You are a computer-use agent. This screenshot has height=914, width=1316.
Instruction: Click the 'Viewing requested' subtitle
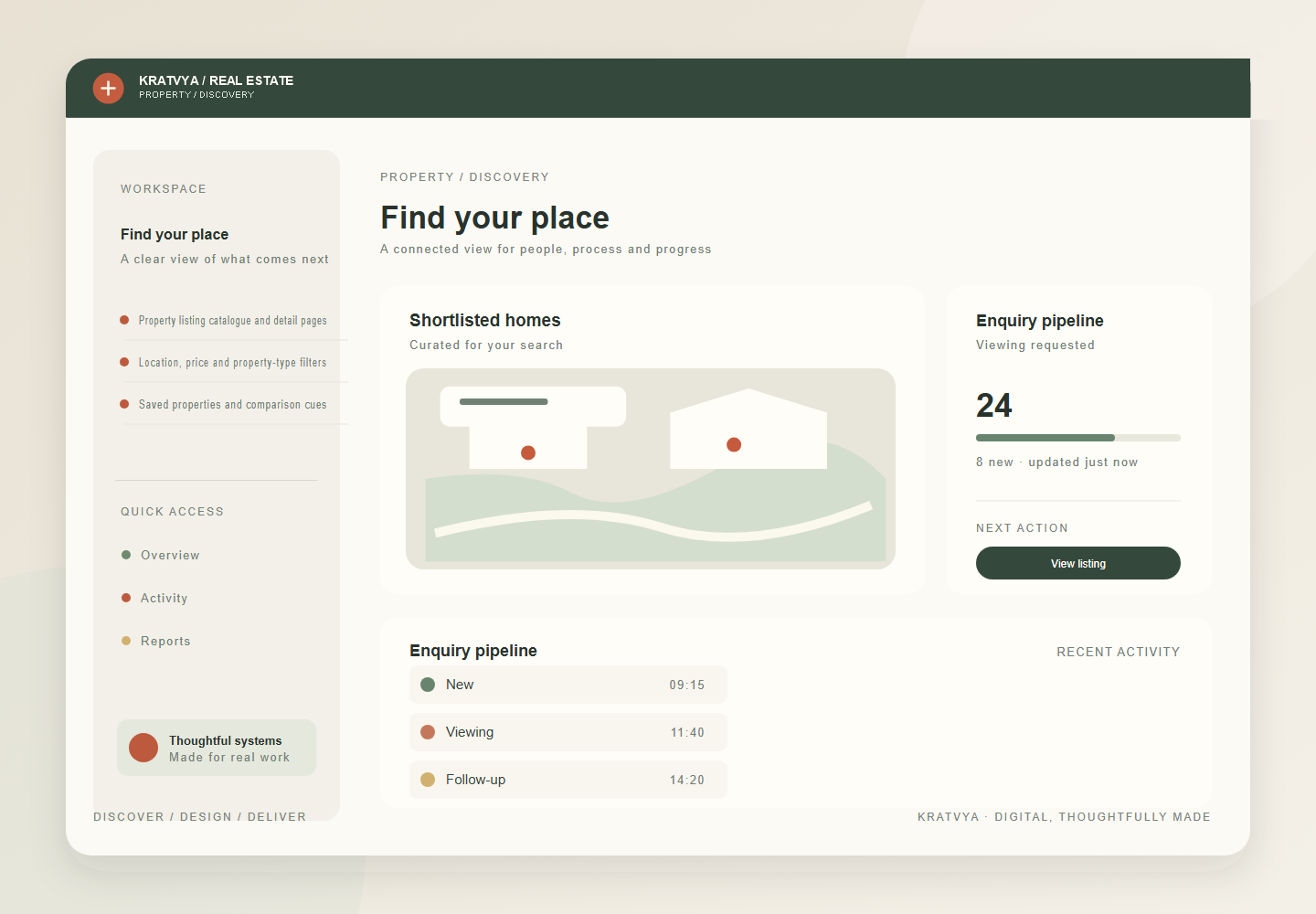1035,345
